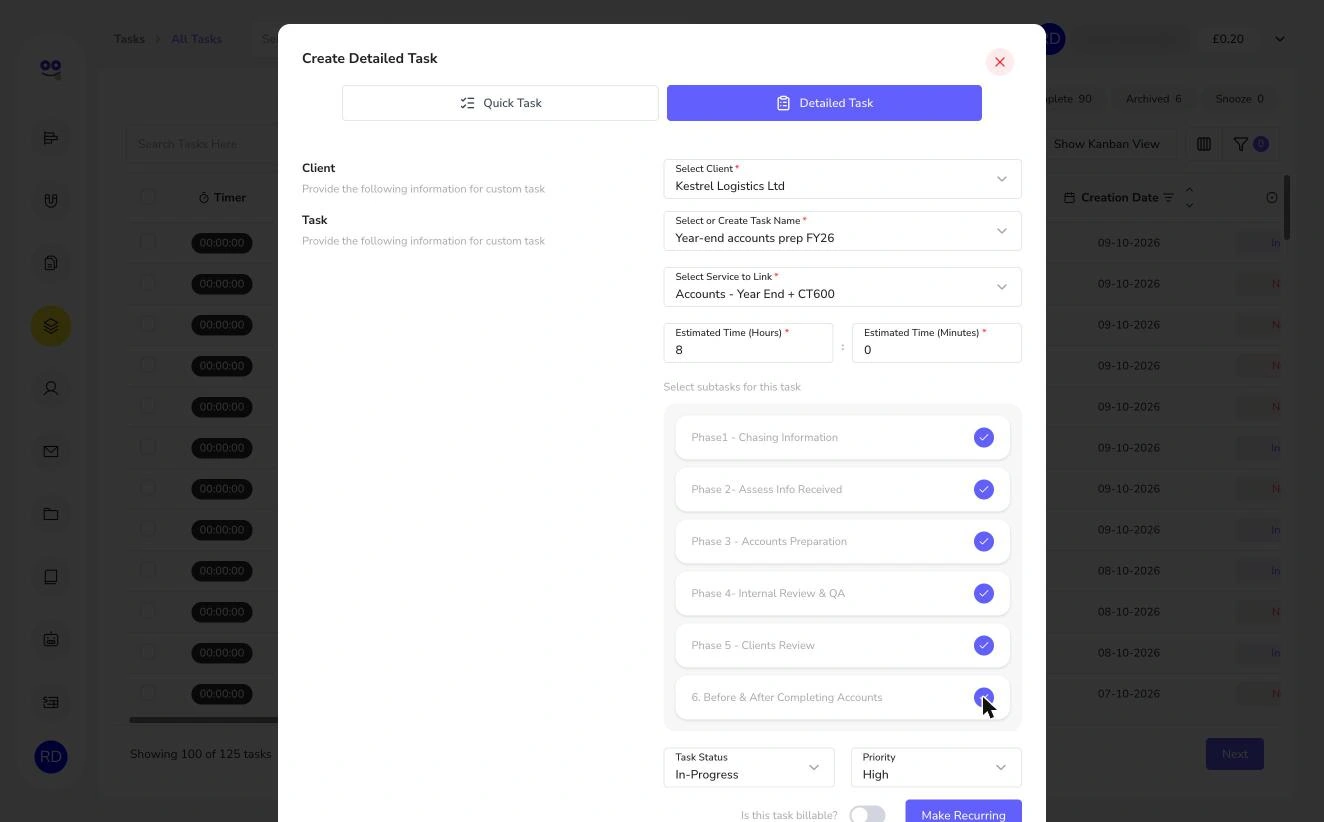Open the user profile icon in sidebar
The width and height of the screenshot is (1324, 822).
(51, 388)
